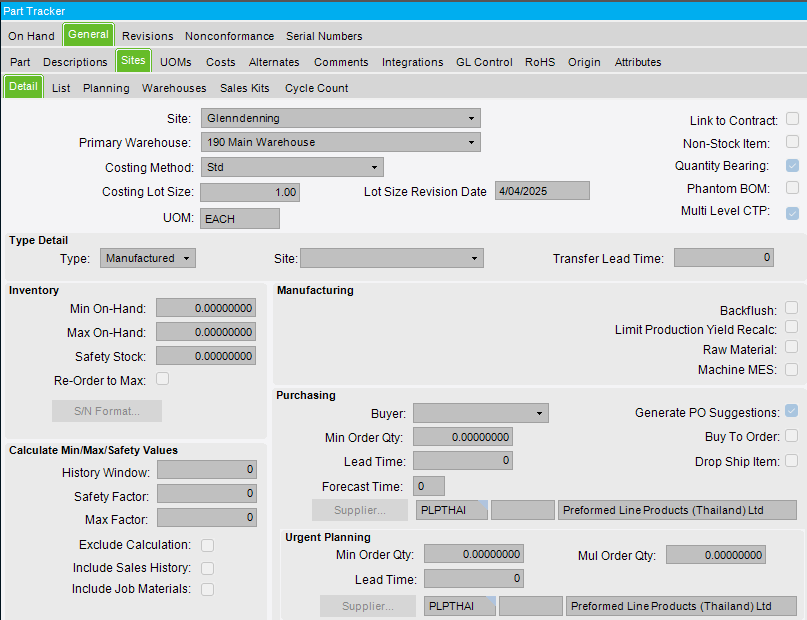The height and width of the screenshot is (620, 807).
Task: Toggle the Phantom BOM checkbox
Action: (793, 188)
